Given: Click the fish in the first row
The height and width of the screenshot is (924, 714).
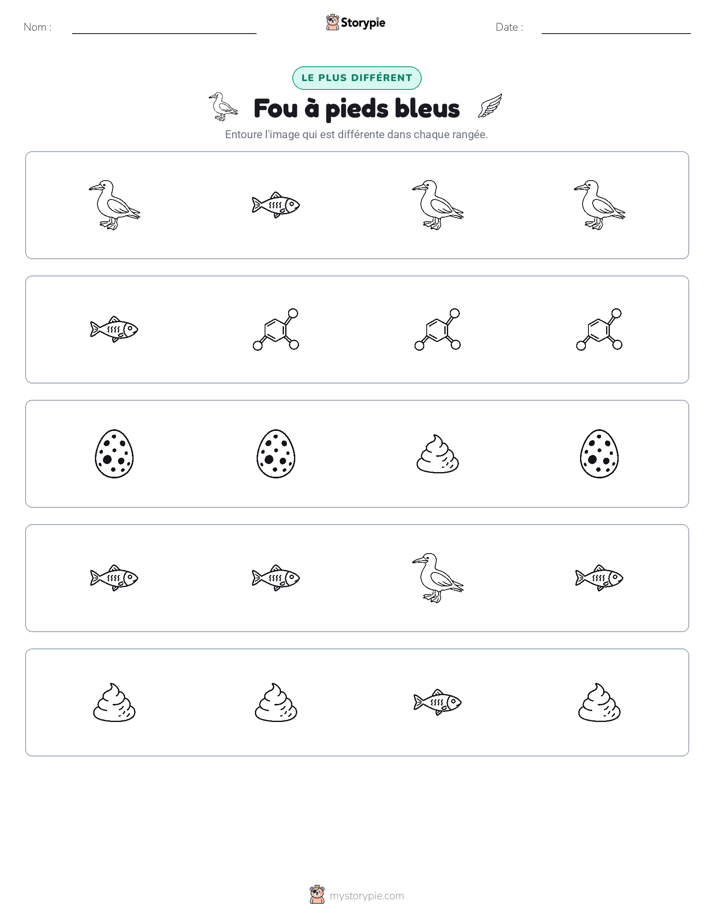Looking at the screenshot, I should [x=276, y=205].
